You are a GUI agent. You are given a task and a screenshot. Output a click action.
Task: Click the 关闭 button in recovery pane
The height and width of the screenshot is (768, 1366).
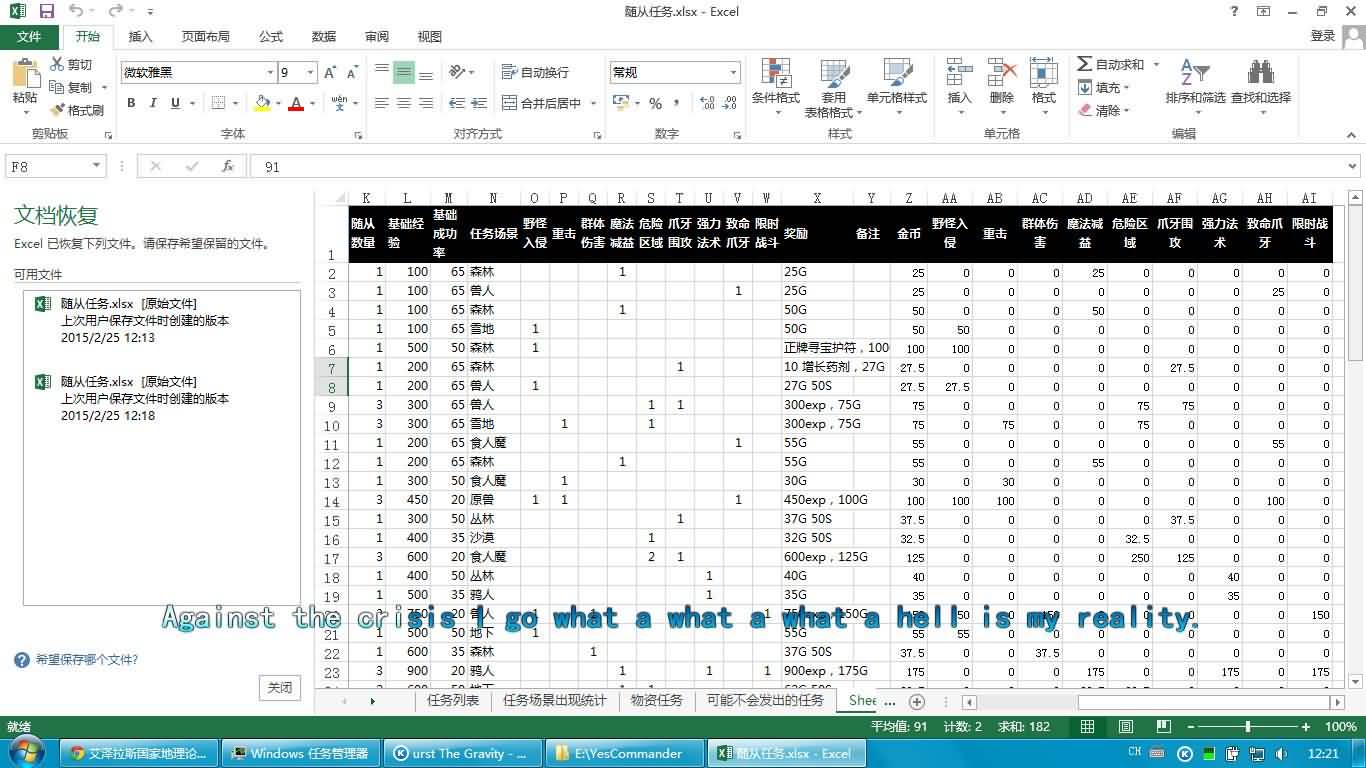tap(280, 687)
